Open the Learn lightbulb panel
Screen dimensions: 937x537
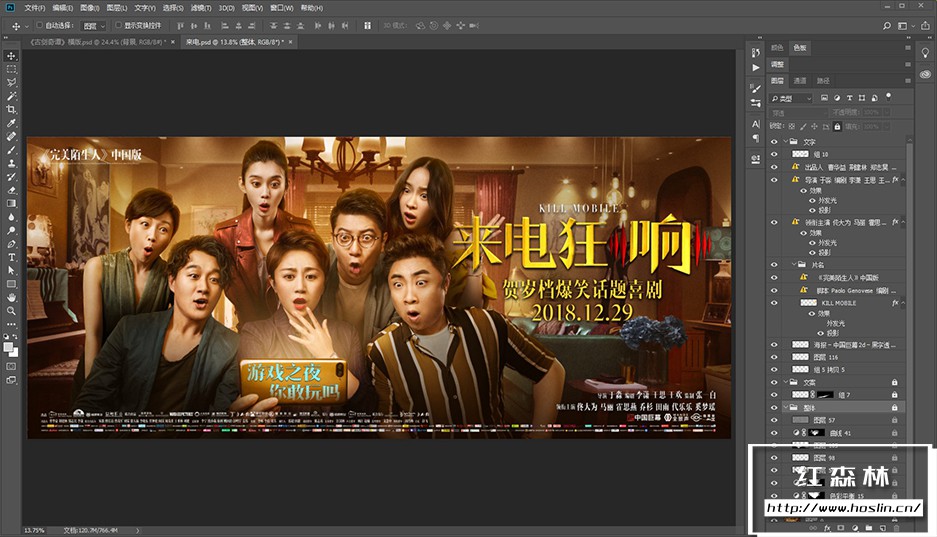925,53
